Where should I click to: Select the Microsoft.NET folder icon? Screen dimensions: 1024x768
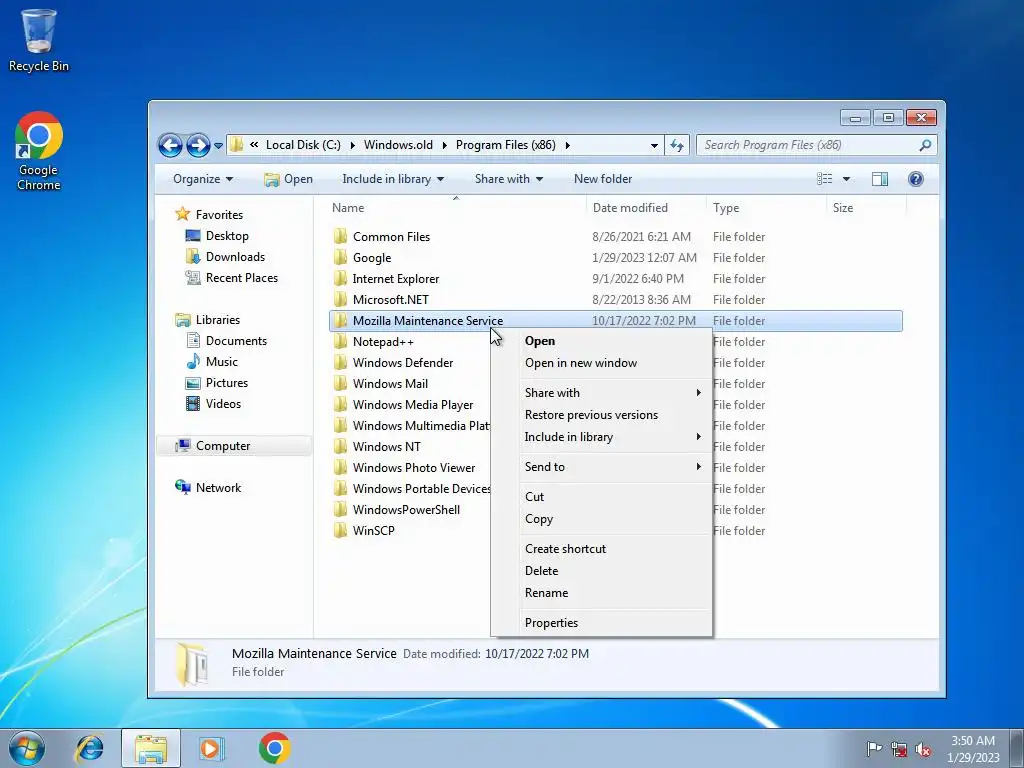click(340, 299)
